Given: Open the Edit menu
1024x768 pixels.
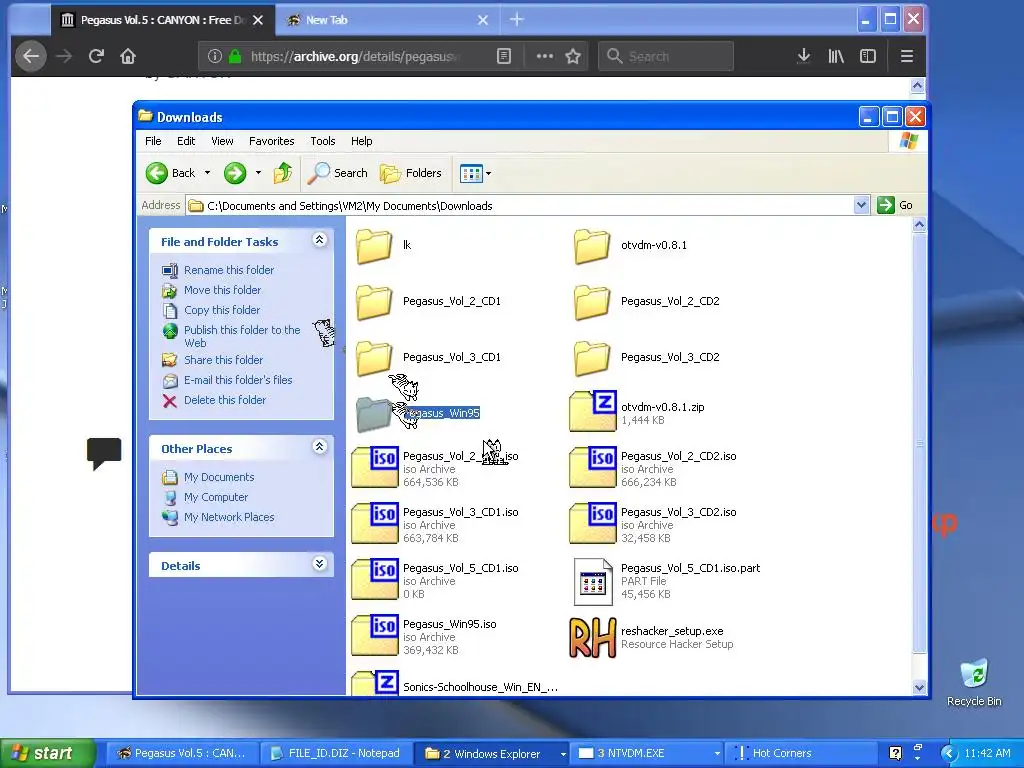Looking at the screenshot, I should coord(186,141).
